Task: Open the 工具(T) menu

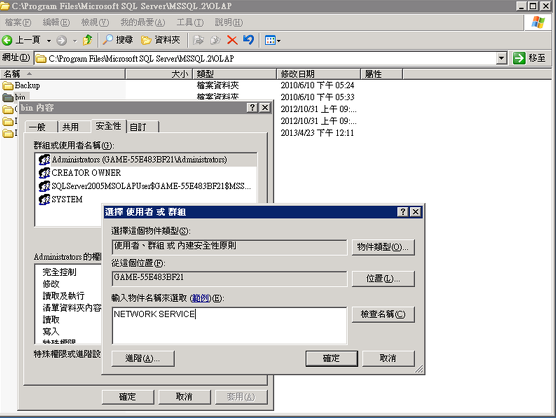Action: (190, 22)
